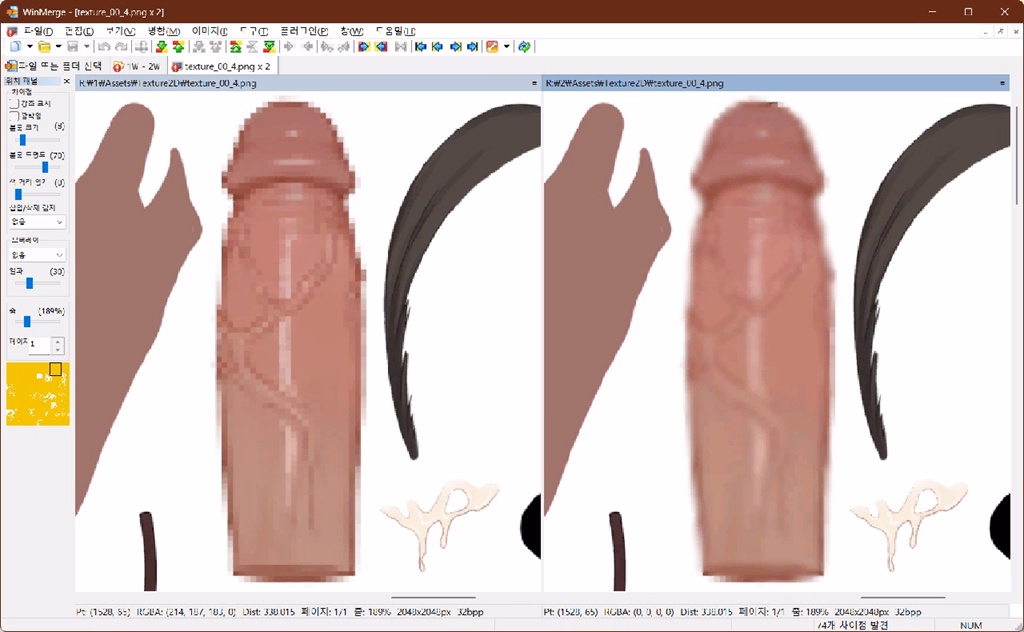1024x632 pixels.
Task: Switch to the 1W - 2W tab
Action: 136,66
